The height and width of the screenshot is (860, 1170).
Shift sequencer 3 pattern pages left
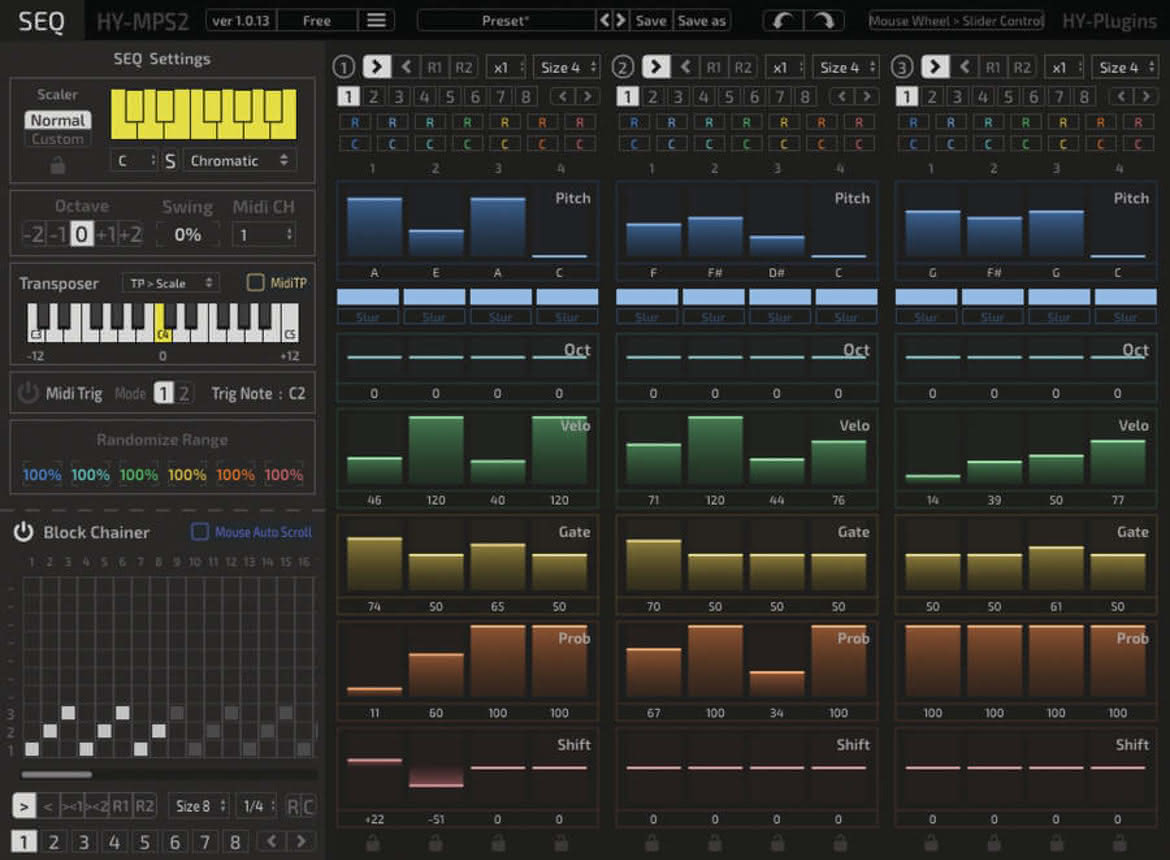[x=1121, y=96]
